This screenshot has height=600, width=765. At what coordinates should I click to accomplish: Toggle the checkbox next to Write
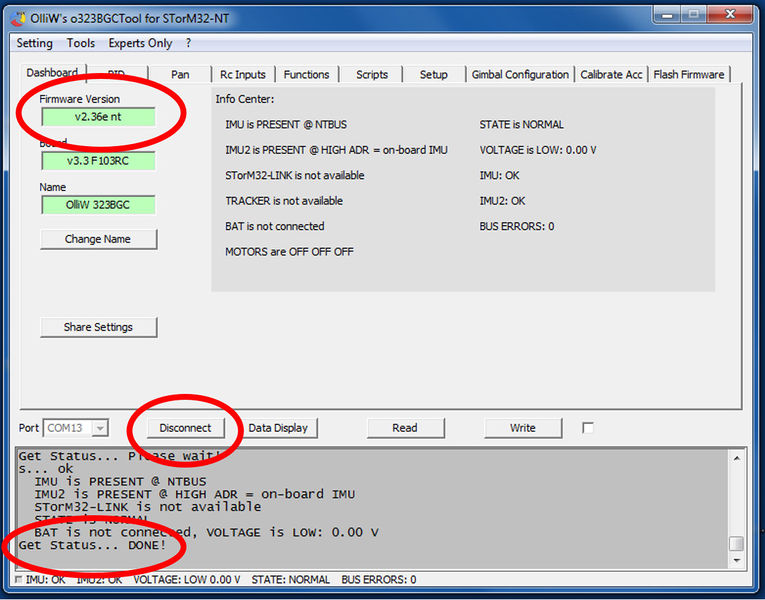tap(588, 428)
